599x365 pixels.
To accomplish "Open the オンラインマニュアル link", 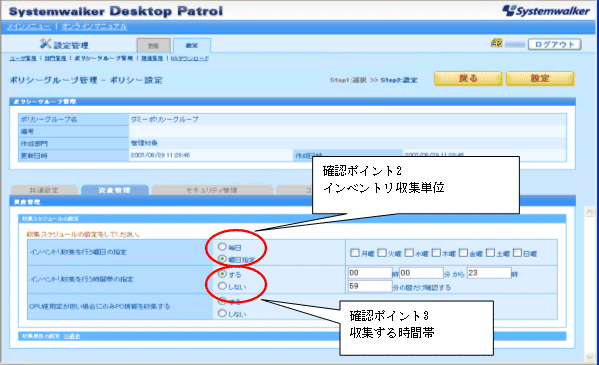I will pos(94,26).
